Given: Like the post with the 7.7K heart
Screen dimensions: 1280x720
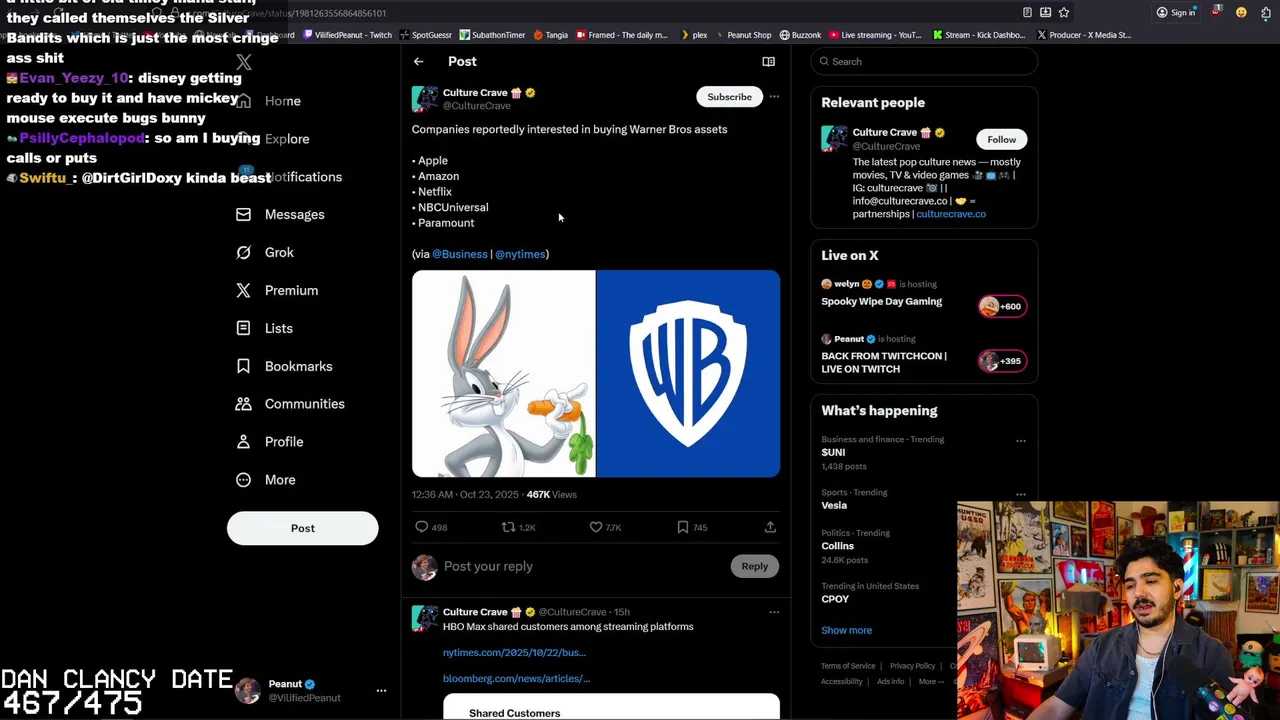Looking at the screenshot, I should (596, 527).
